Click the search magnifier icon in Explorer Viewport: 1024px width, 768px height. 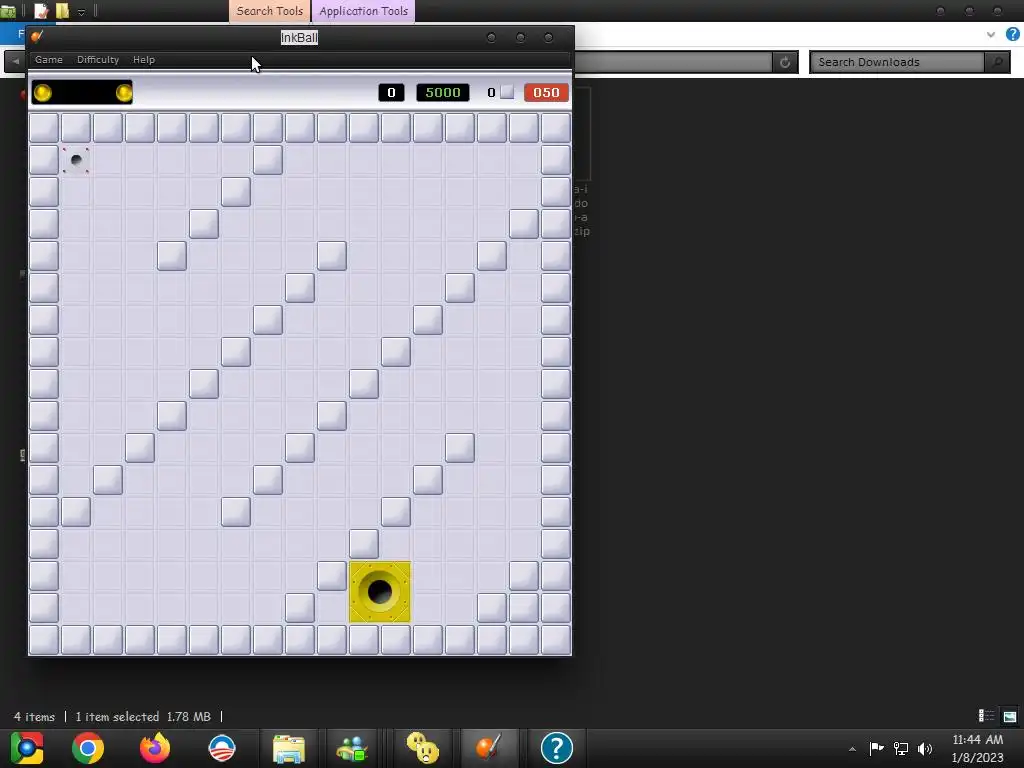pos(997,62)
